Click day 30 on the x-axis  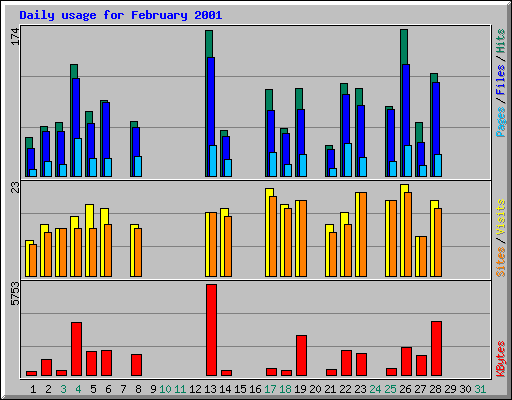point(465,389)
